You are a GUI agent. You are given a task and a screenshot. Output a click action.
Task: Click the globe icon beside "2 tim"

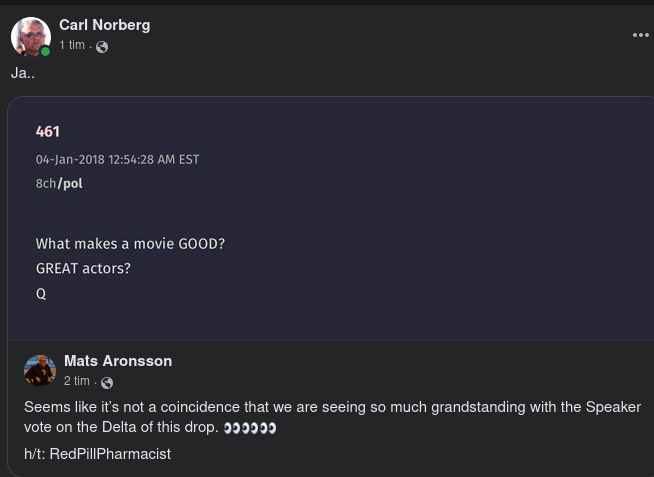point(107,382)
